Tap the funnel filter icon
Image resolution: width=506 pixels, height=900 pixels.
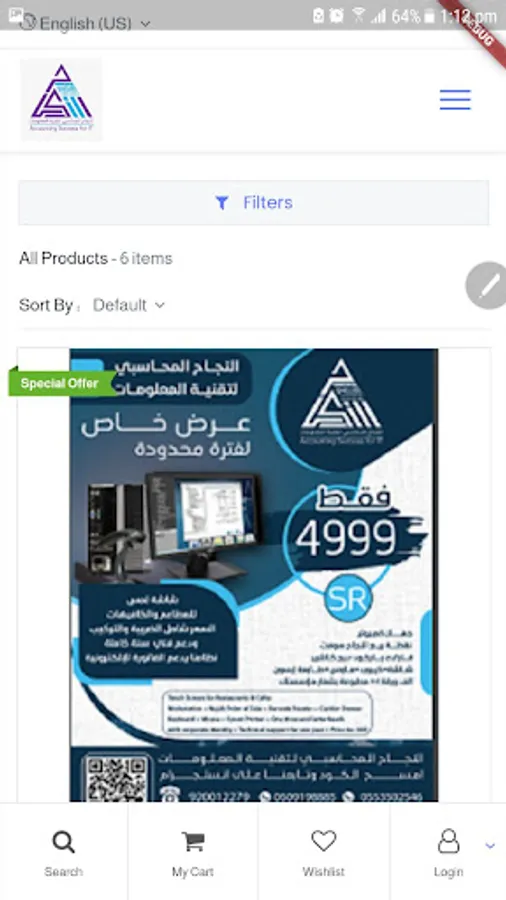point(221,203)
